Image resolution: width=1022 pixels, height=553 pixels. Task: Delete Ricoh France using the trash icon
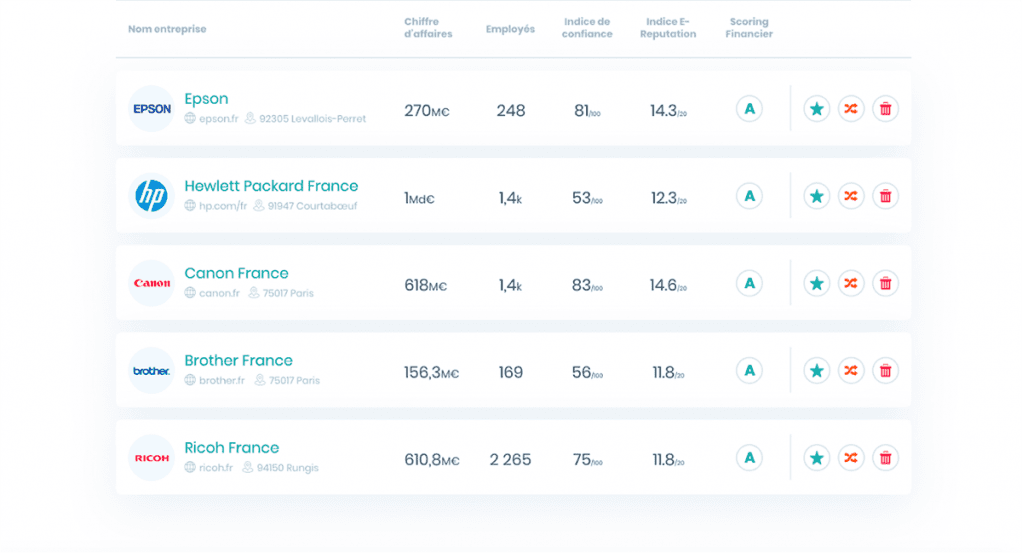(885, 458)
